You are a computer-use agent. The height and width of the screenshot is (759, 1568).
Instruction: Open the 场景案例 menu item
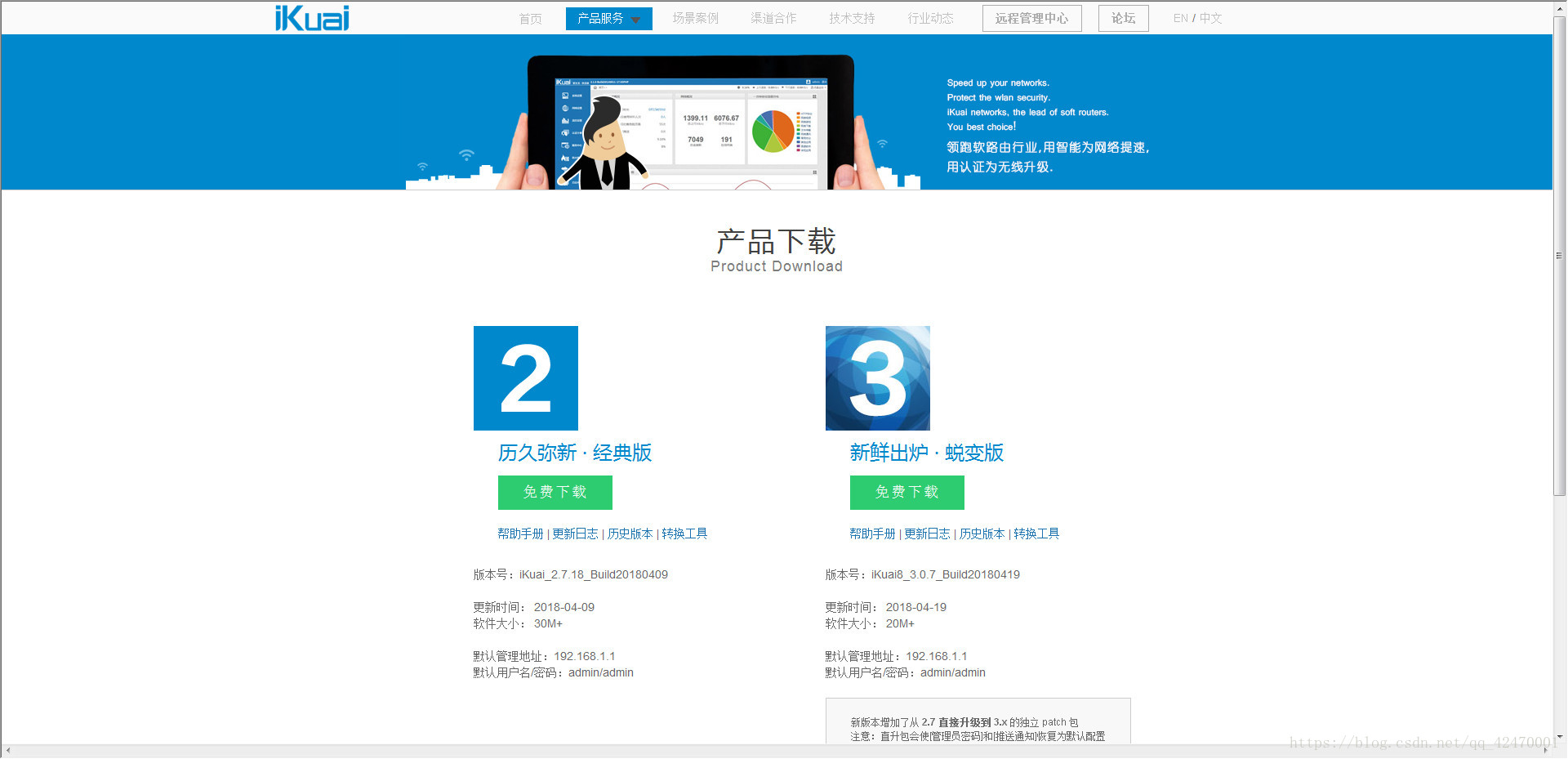(x=695, y=18)
